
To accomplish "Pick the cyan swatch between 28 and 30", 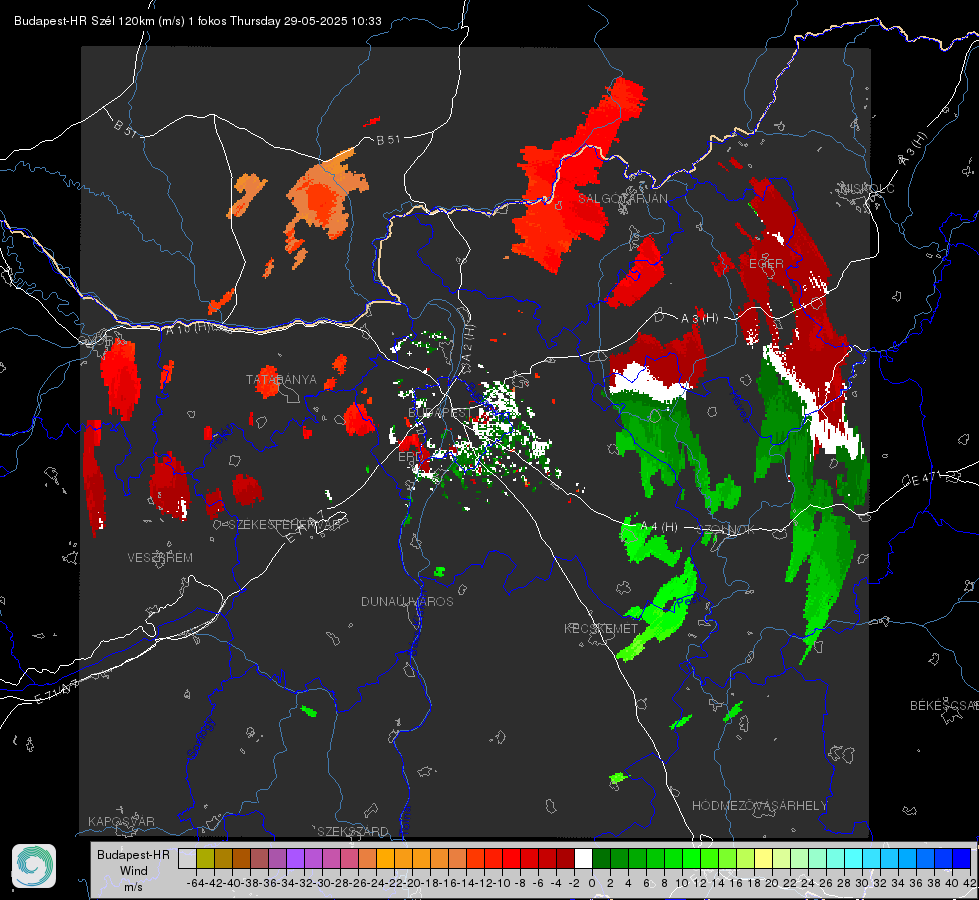I will click(x=854, y=858).
